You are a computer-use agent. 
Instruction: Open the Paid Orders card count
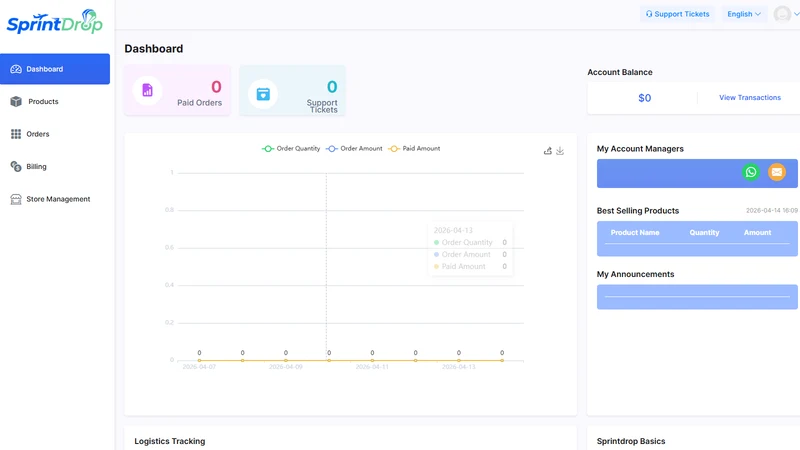point(216,87)
